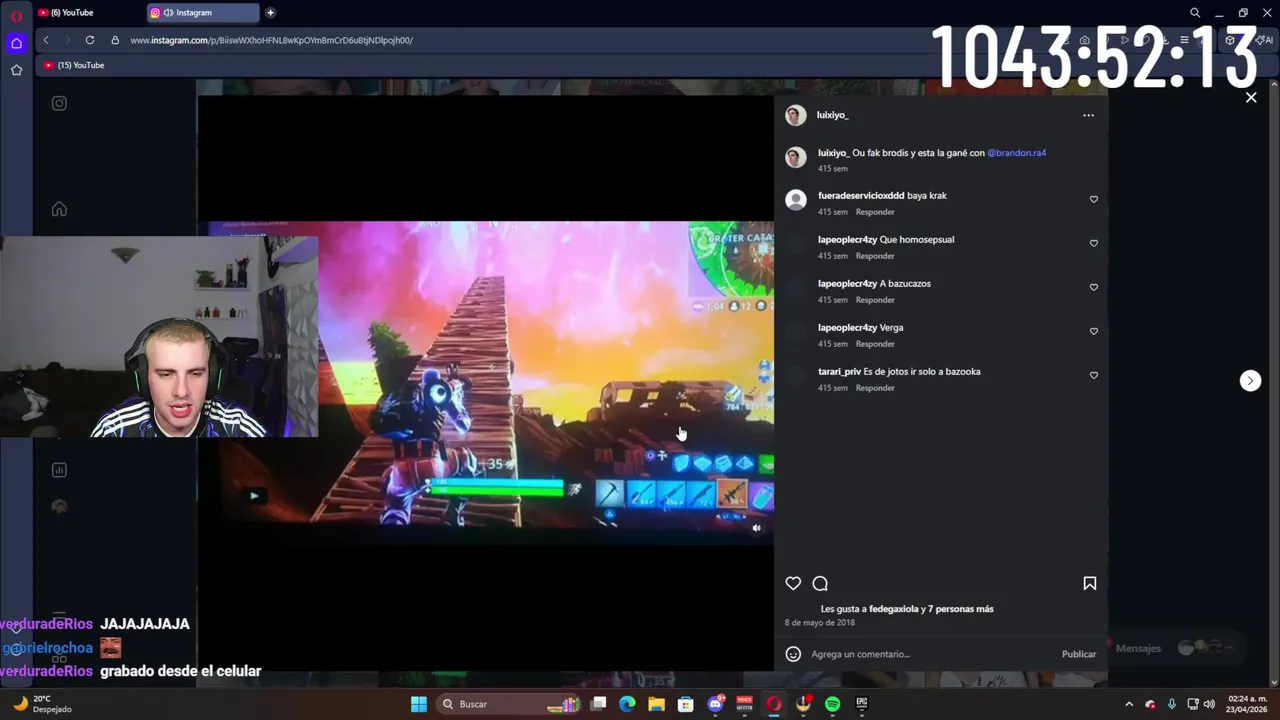
Task: Open a new browser tab
Action: [270, 13]
